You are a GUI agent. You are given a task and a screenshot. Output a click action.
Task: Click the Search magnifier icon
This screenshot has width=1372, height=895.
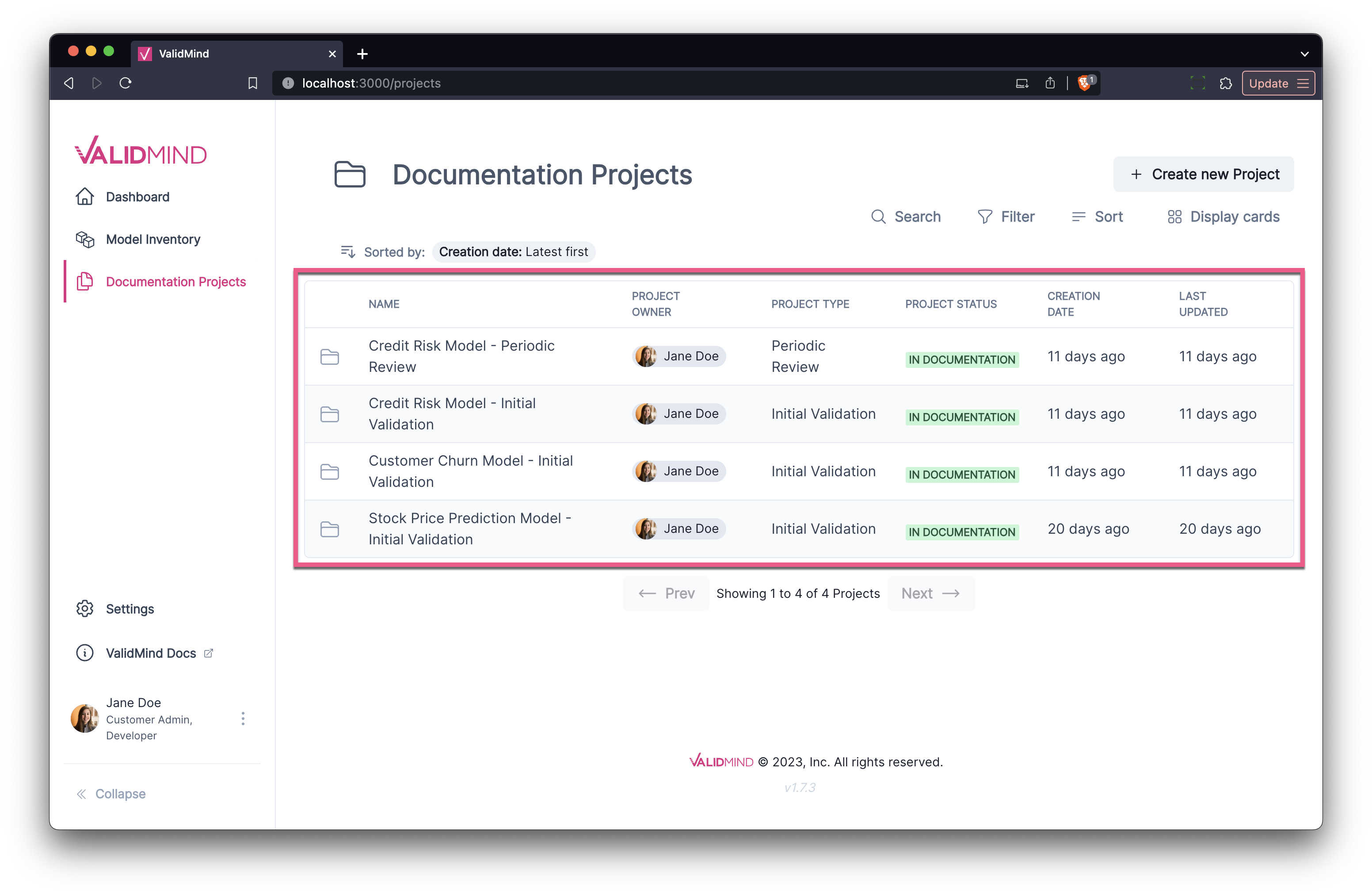point(878,217)
